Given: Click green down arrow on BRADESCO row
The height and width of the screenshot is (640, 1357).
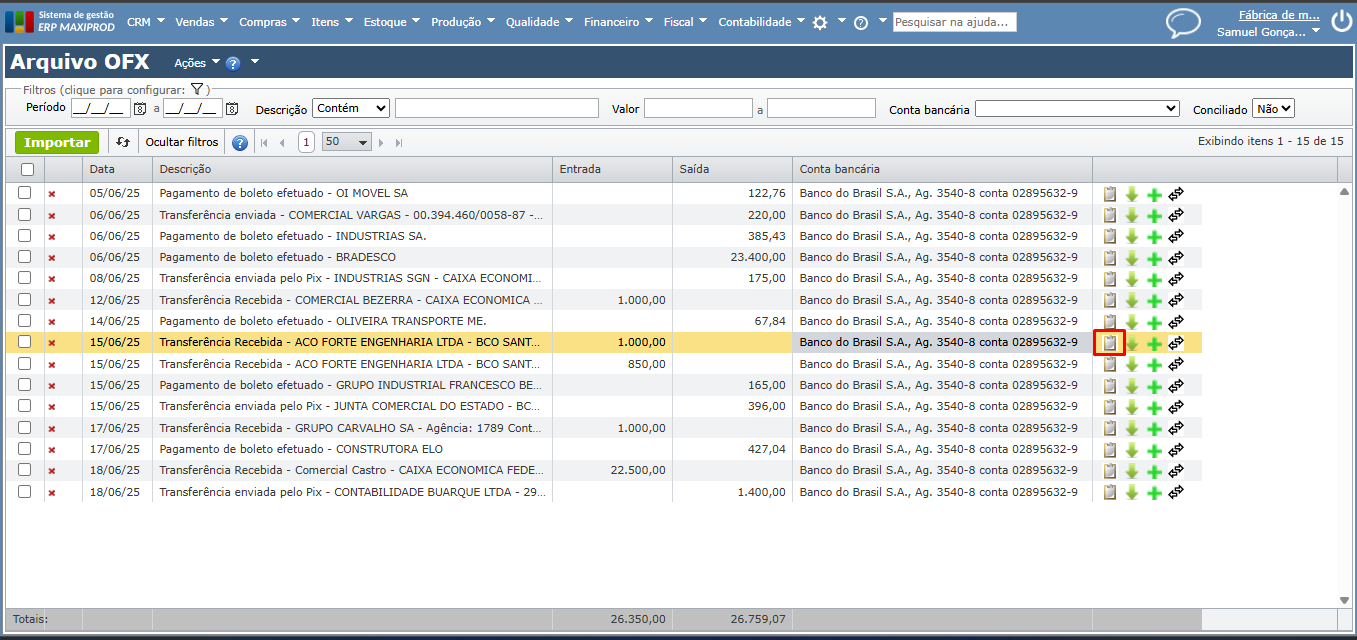Looking at the screenshot, I should (x=1132, y=258).
